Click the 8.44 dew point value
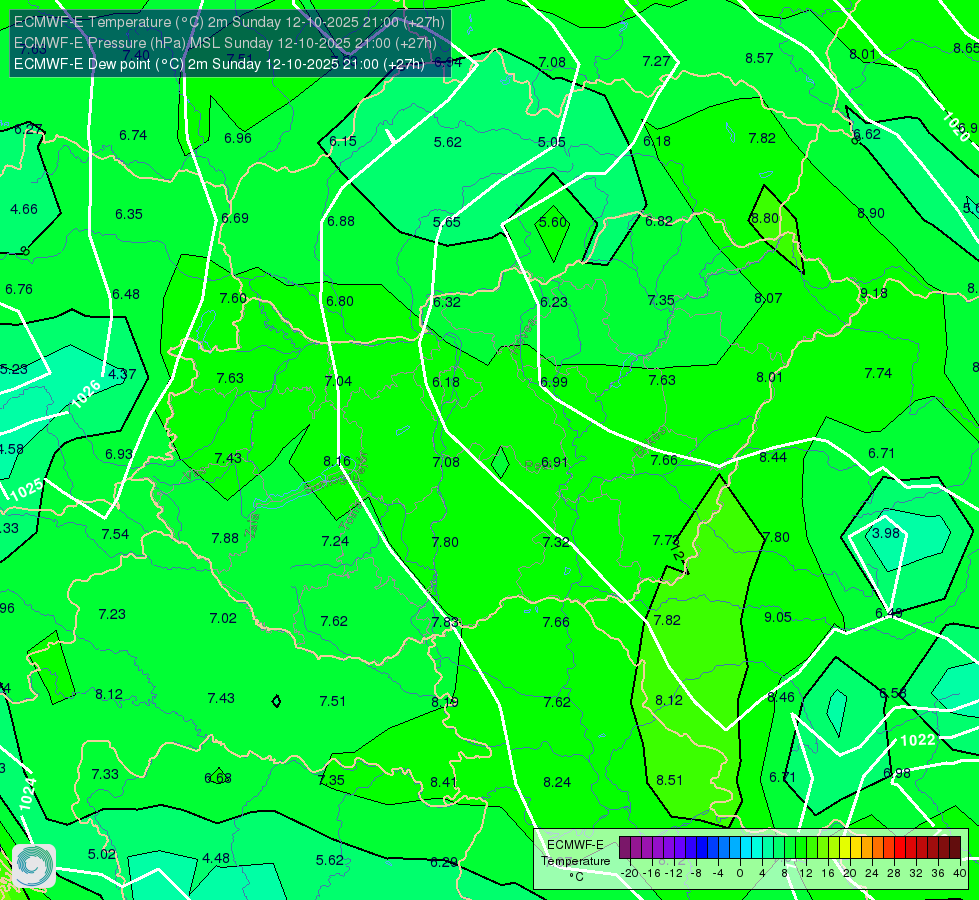The image size is (979, 900). (x=773, y=457)
